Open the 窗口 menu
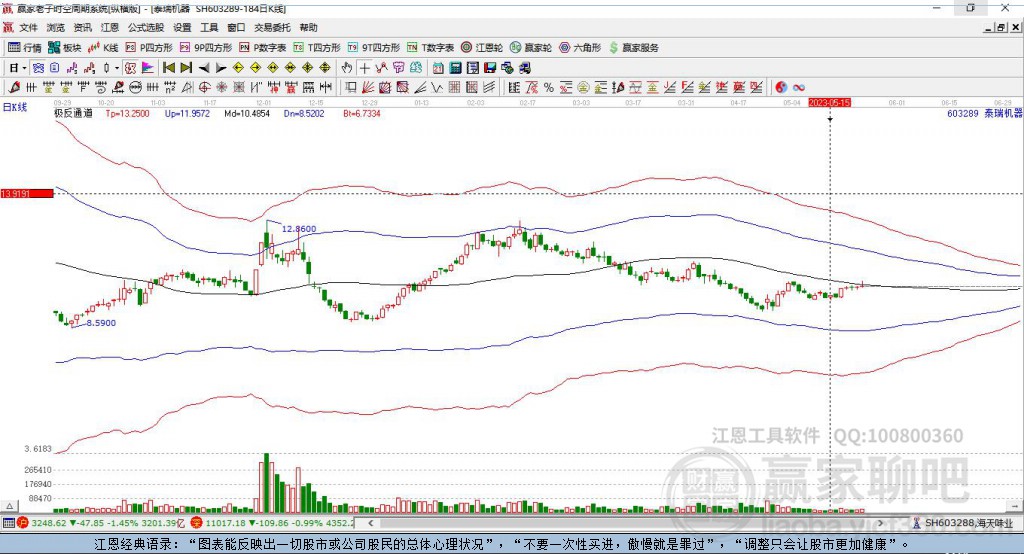Screen dimensions: 1024x554 click(x=236, y=27)
